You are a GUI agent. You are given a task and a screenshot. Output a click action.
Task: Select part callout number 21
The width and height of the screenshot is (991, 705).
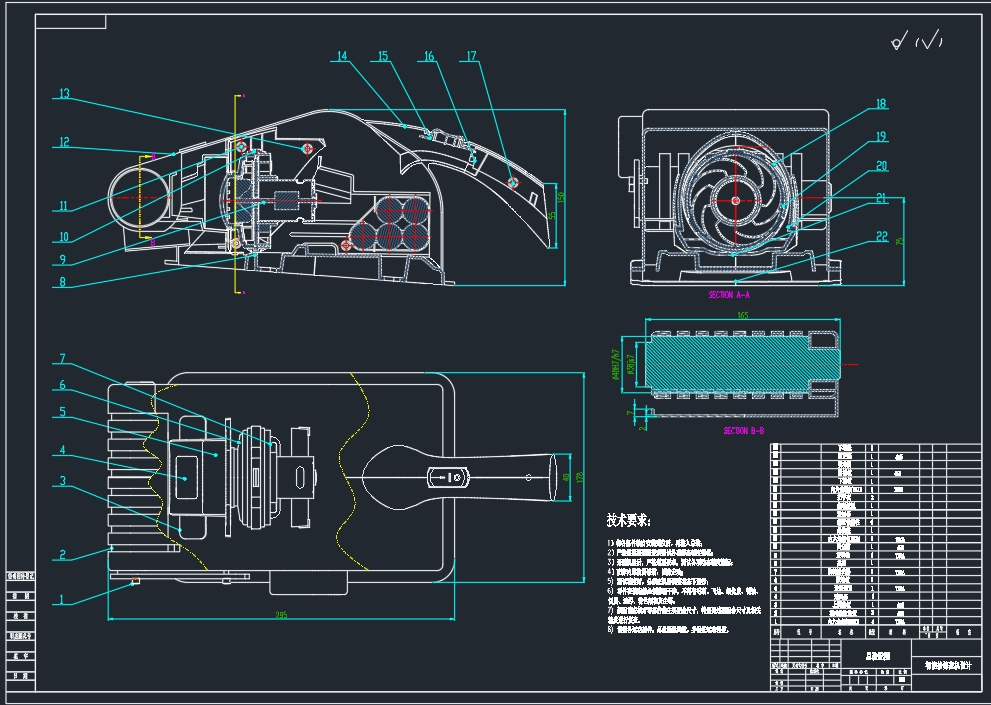click(882, 199)
